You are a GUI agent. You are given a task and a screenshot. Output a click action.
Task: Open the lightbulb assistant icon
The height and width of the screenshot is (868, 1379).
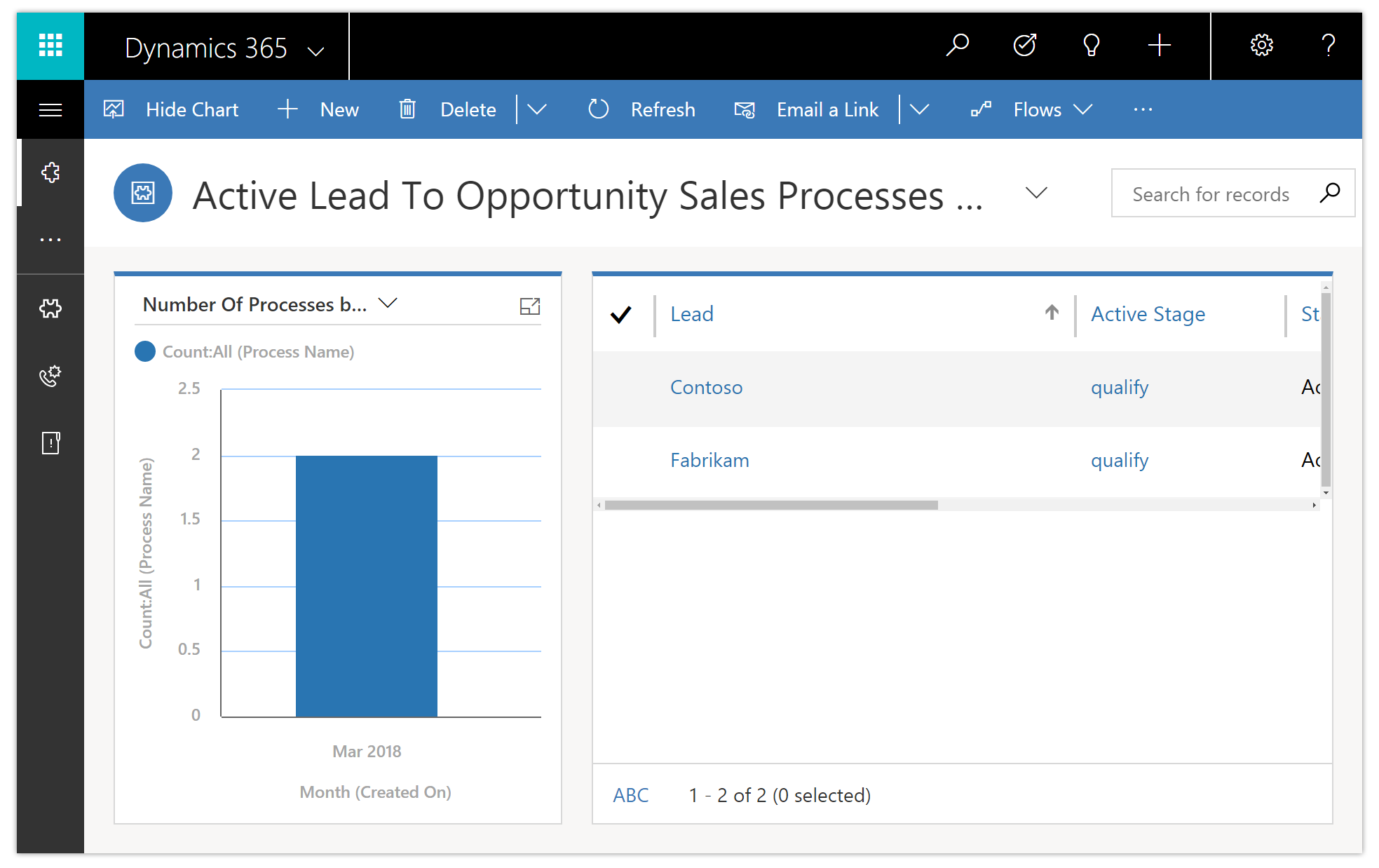(1092, 46)
